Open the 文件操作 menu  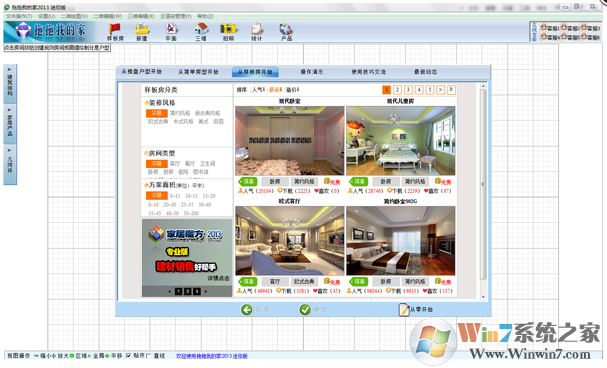click(19, 16)
